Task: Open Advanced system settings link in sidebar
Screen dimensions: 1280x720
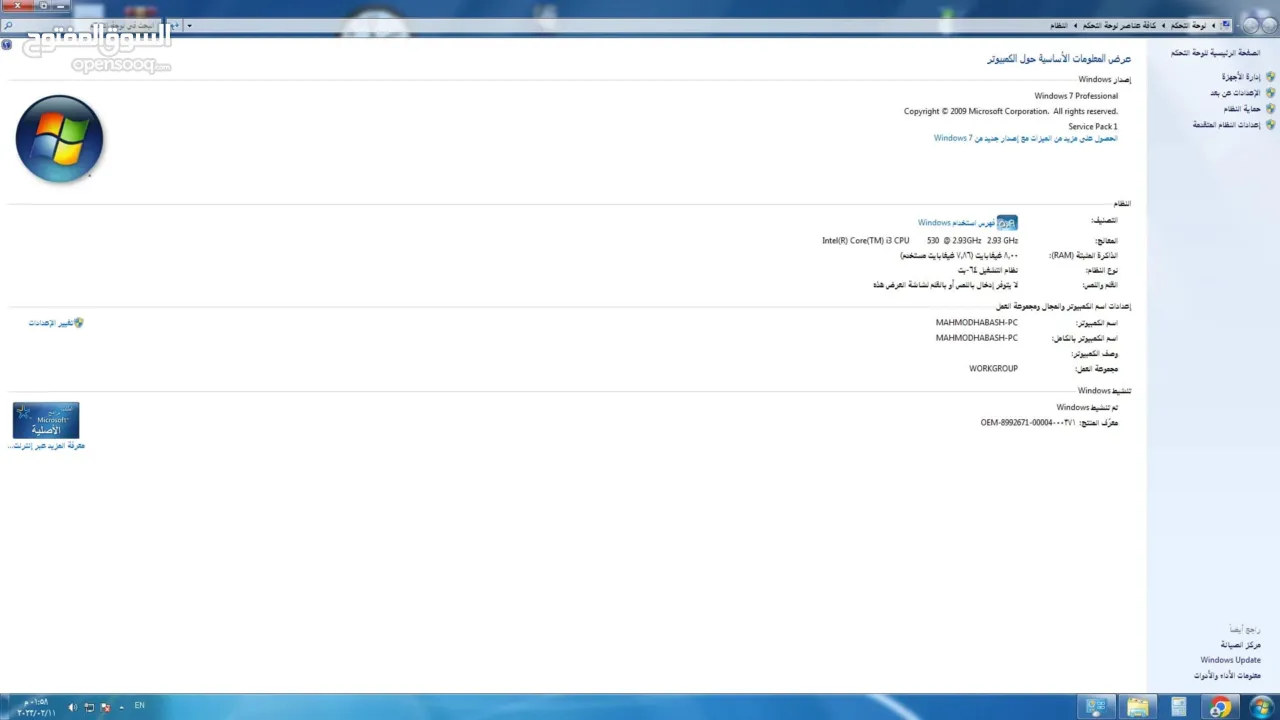Action: [1226, 125]
